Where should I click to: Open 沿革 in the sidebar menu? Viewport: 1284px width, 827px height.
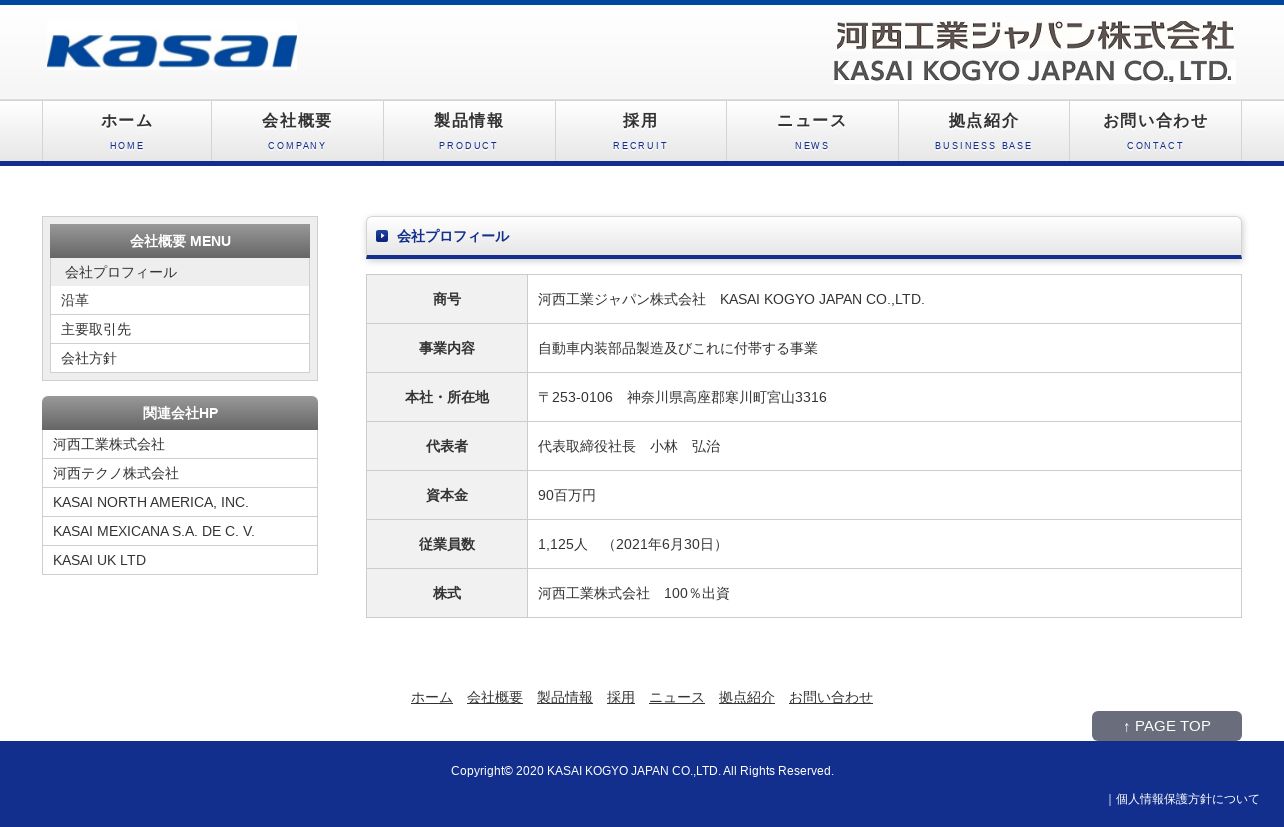(x=180, y=300)
